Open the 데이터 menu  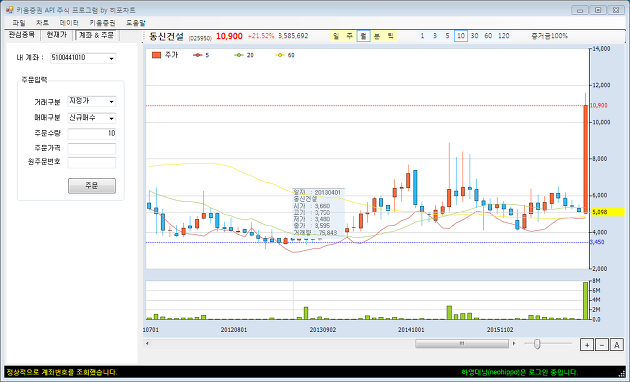(69, 23)
